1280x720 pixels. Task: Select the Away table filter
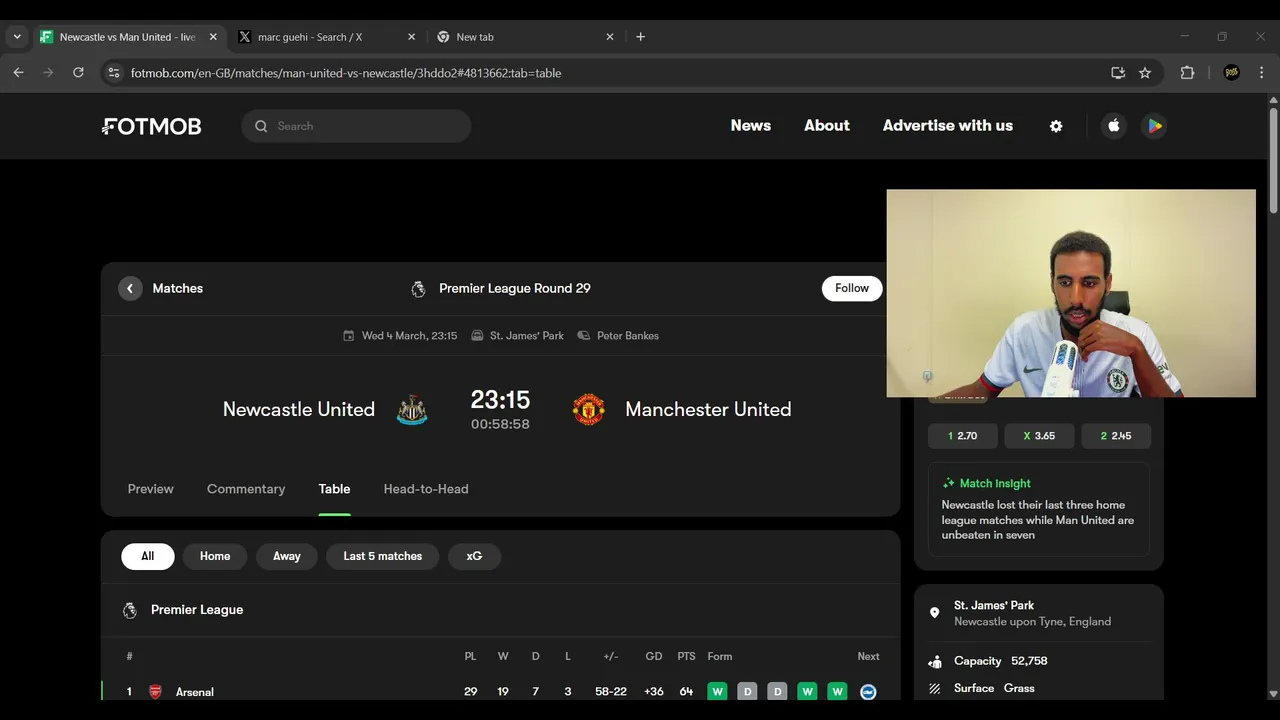287,556
